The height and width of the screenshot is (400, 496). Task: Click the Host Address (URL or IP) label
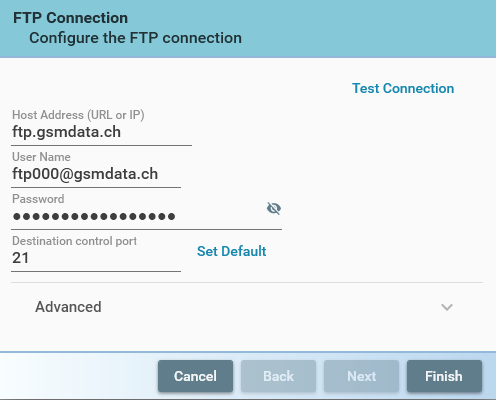tap(78, 115)
